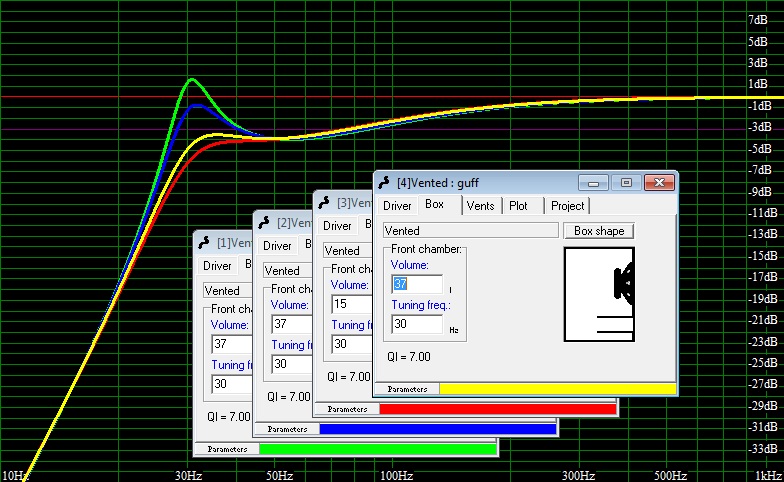Click the Front chamber label in window [4]
The image size is (784, 482).
pos(426,249)
